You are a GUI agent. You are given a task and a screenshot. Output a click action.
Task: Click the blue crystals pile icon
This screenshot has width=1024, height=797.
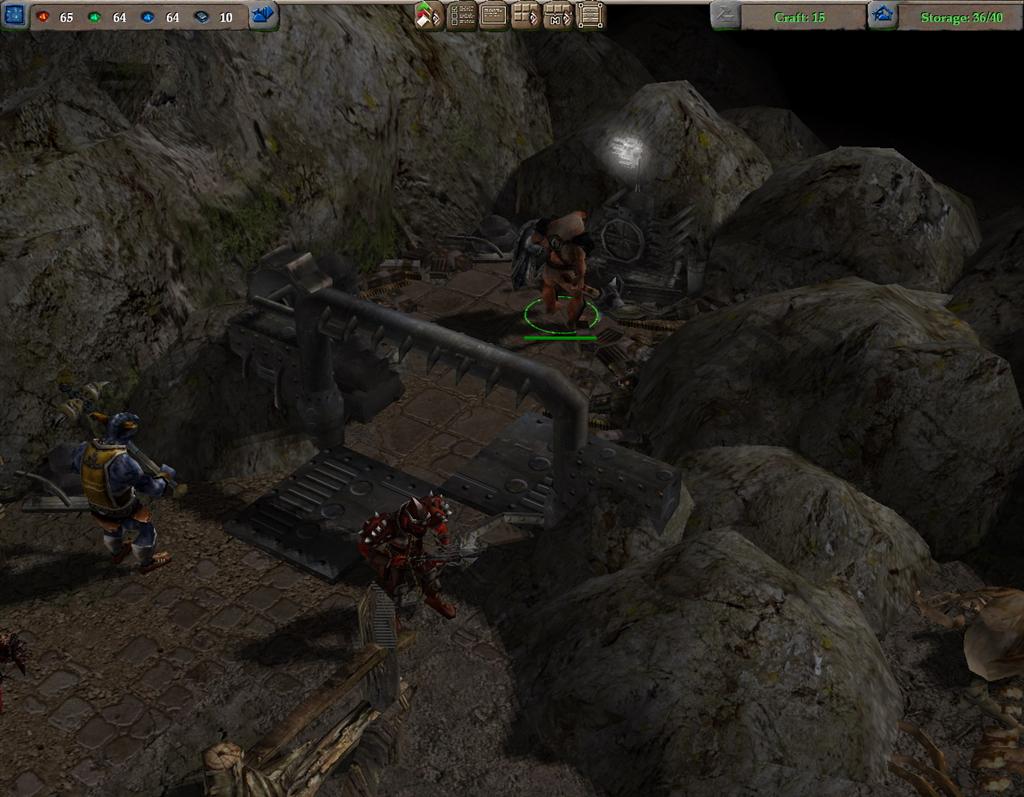[263, 15]
